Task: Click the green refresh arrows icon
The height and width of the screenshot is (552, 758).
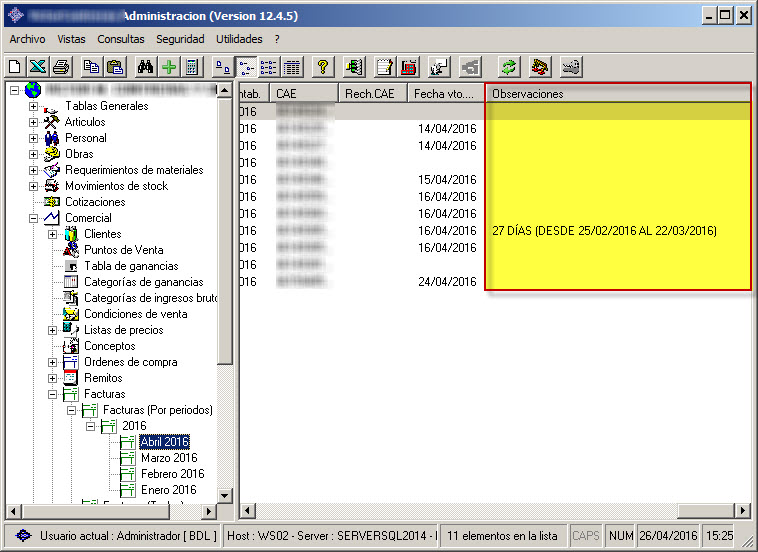Action: click(510, 67)
